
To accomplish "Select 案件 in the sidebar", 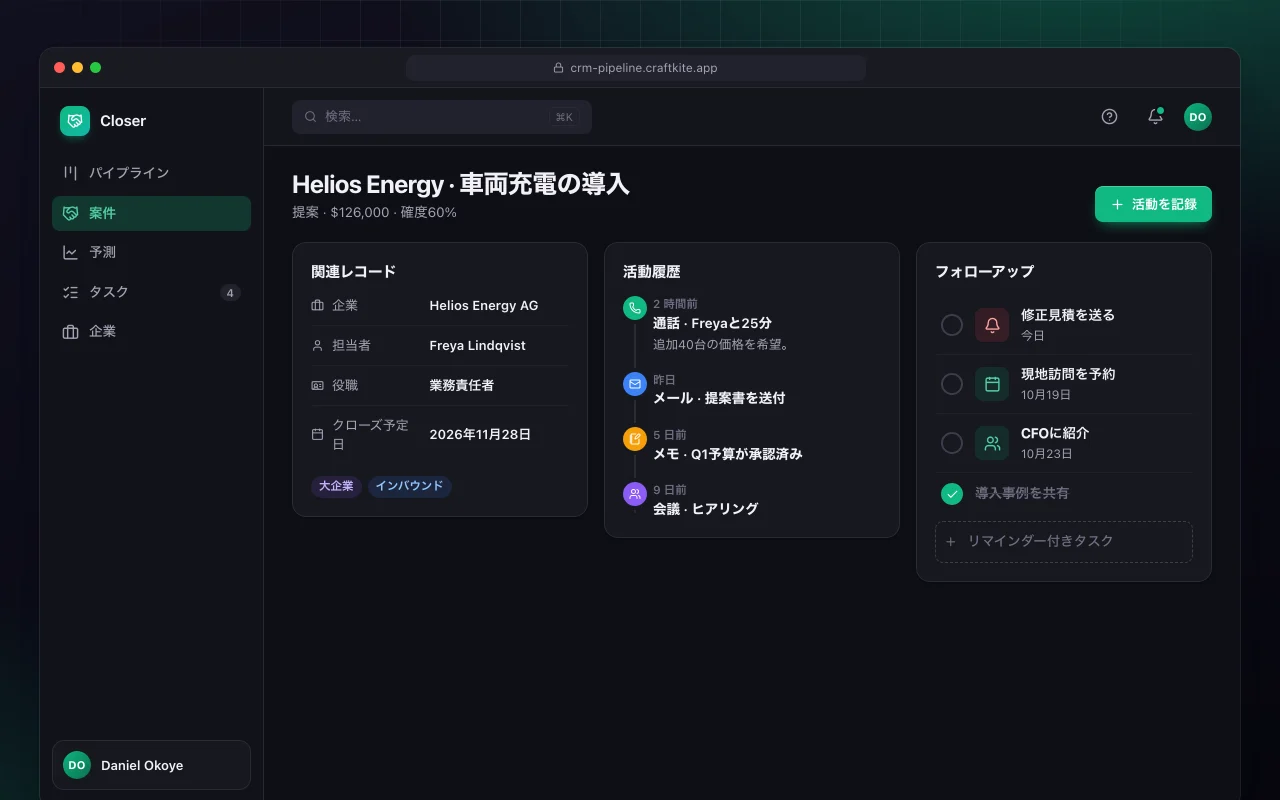I will click(151, 213).
